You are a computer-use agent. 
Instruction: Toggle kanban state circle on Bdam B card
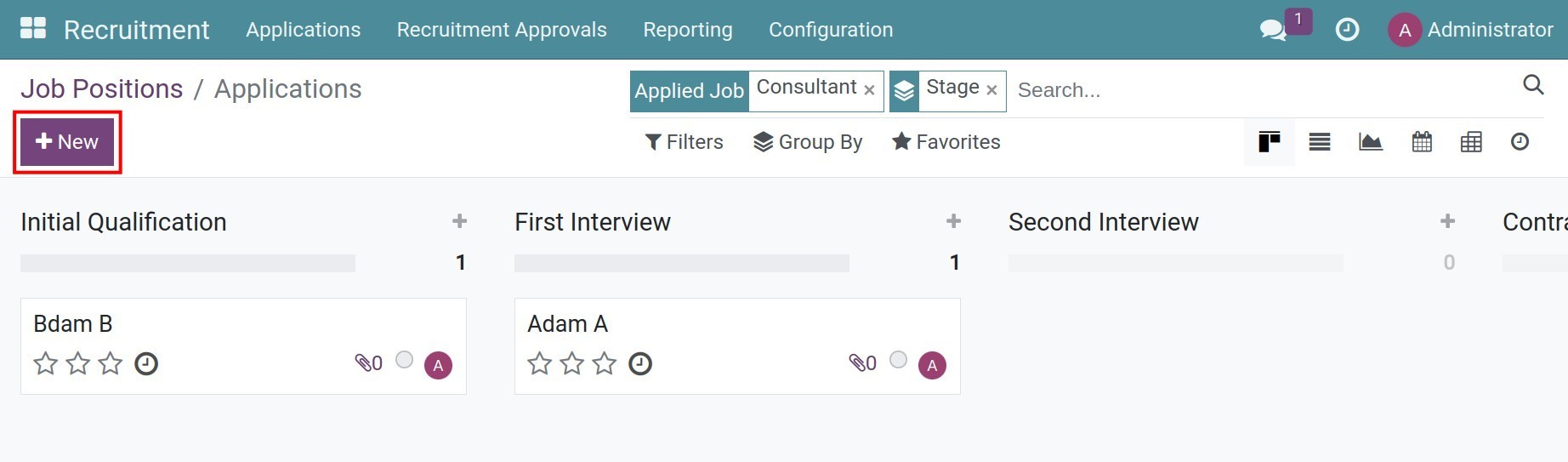[x=405, y=360]
